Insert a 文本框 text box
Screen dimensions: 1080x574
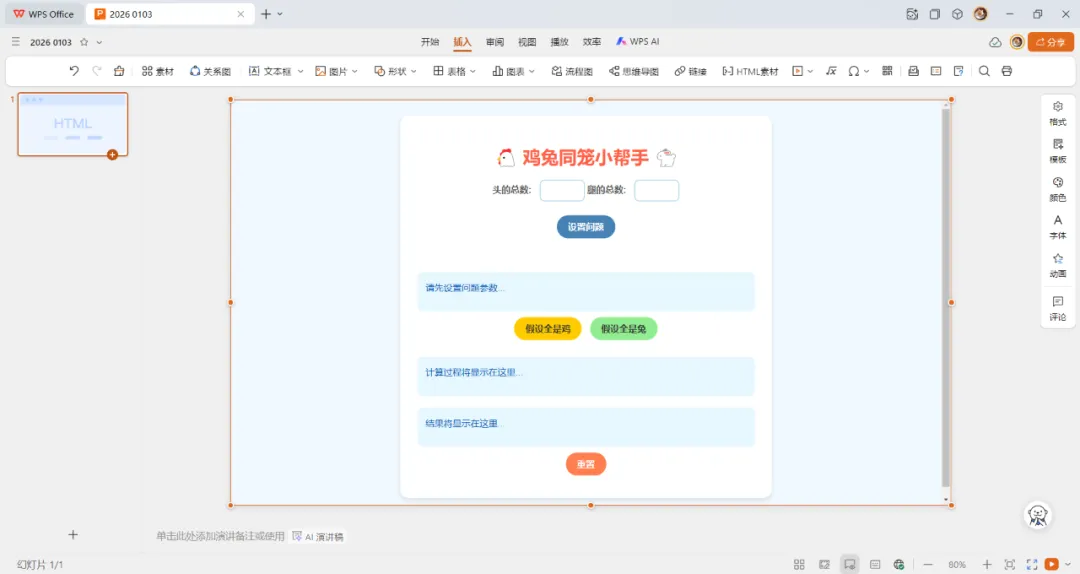[x=269, y=71]
